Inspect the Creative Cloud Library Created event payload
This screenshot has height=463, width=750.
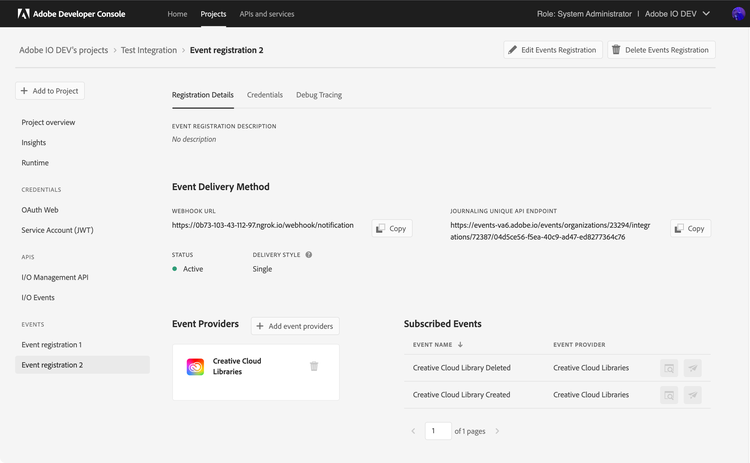(x=668, y=395)
